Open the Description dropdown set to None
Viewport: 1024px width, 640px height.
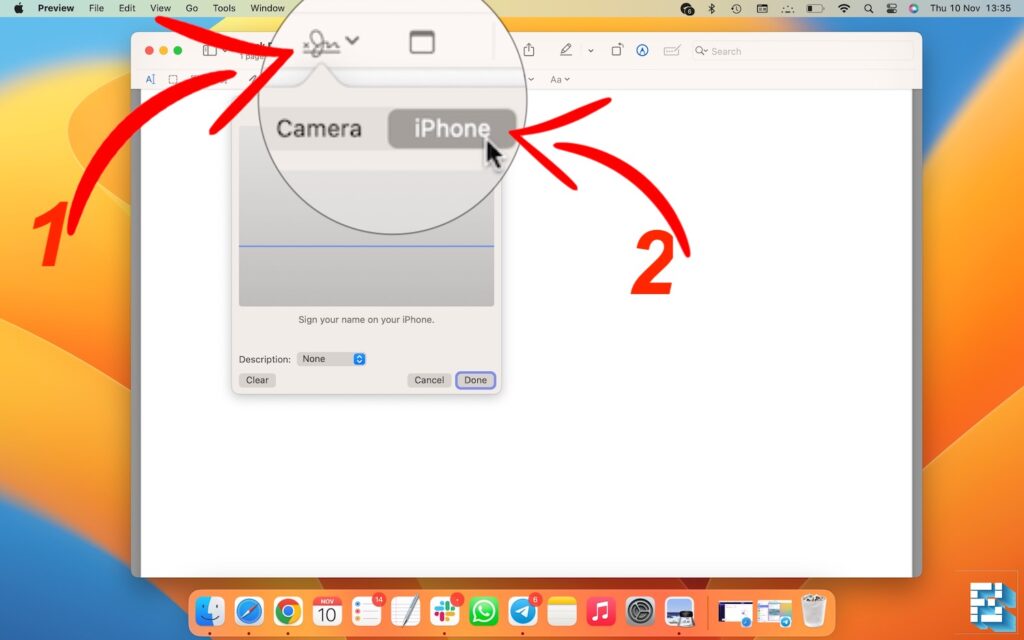click(x=331, y=358)
